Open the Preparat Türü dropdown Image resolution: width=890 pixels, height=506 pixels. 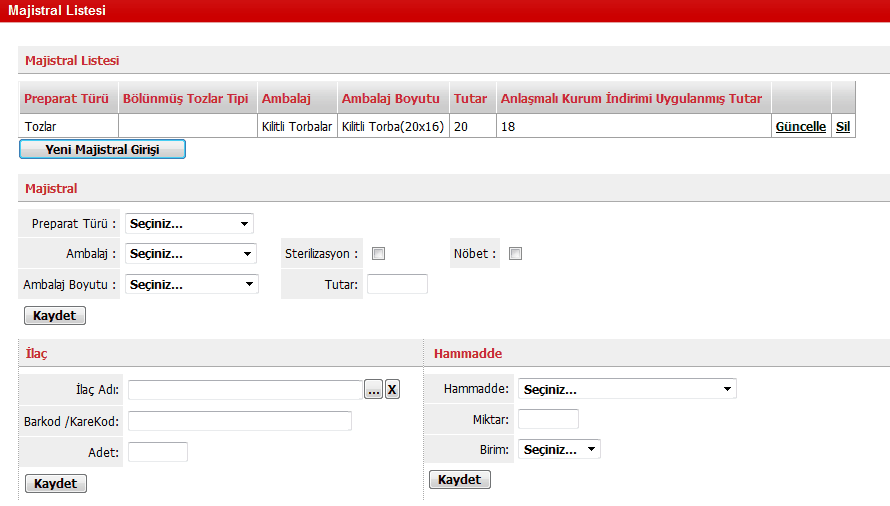pyautogui.click(x=189, y=224)
